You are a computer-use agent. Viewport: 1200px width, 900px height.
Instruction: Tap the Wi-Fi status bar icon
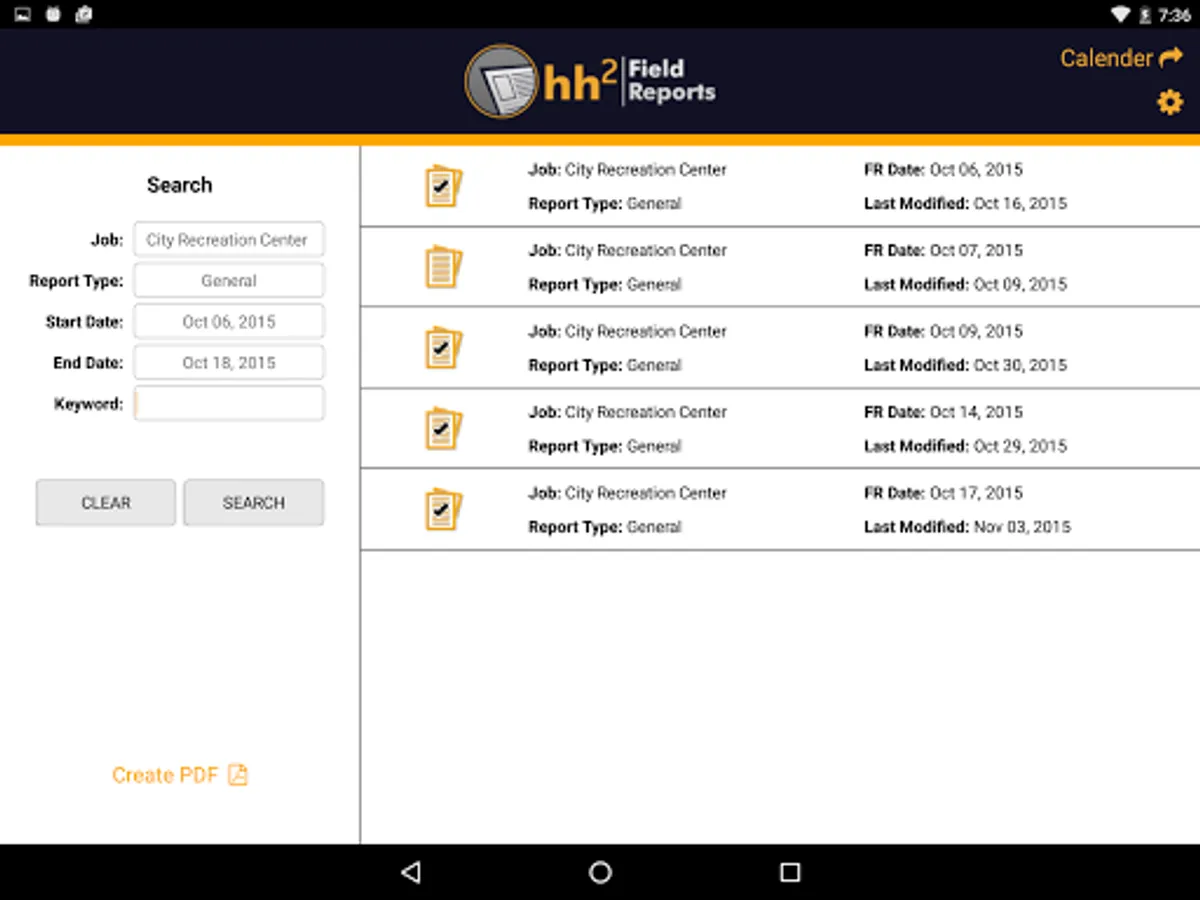click(x=1120, y=15)
